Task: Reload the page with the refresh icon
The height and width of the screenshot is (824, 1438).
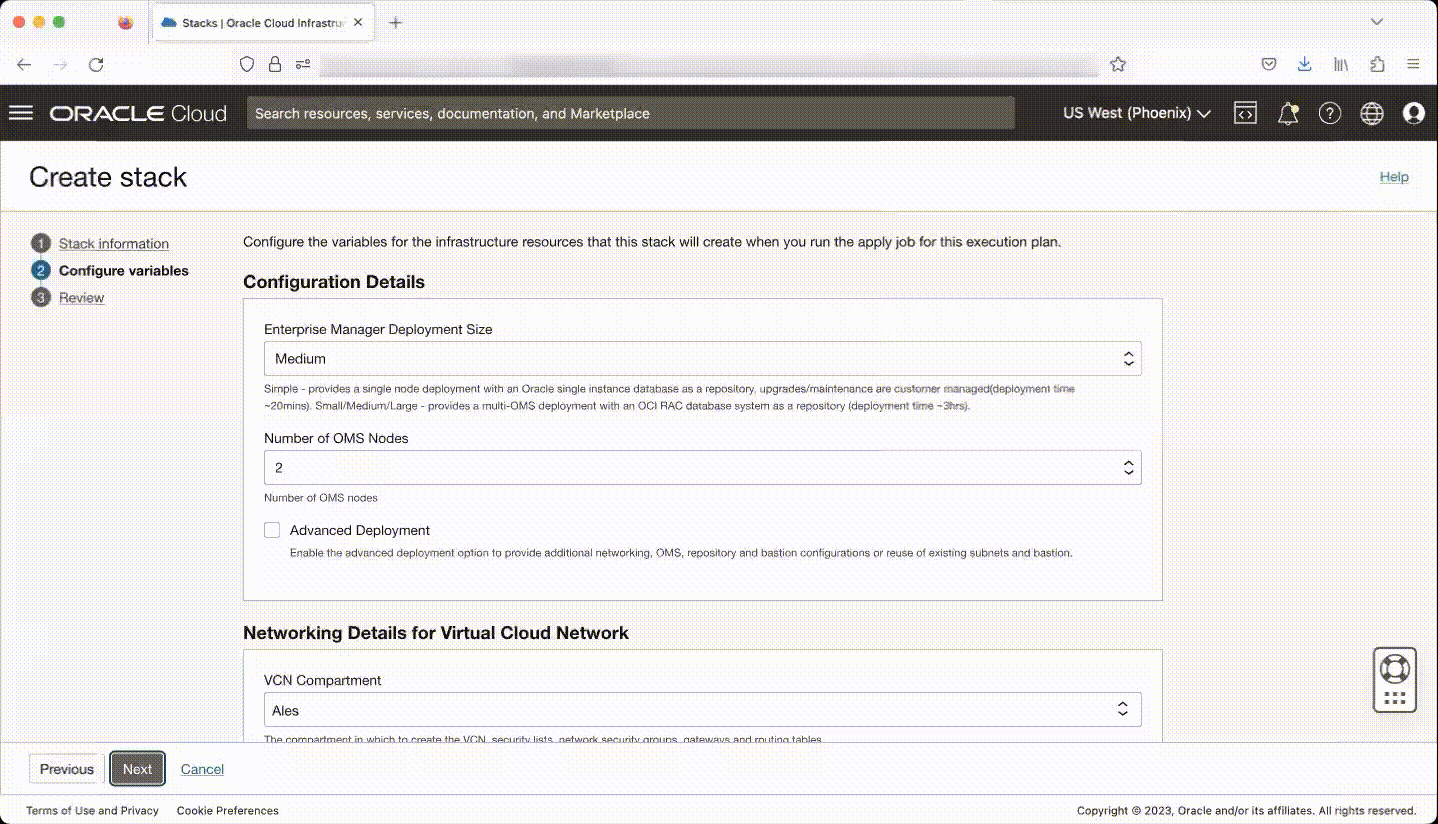Action: pos(96,64)
